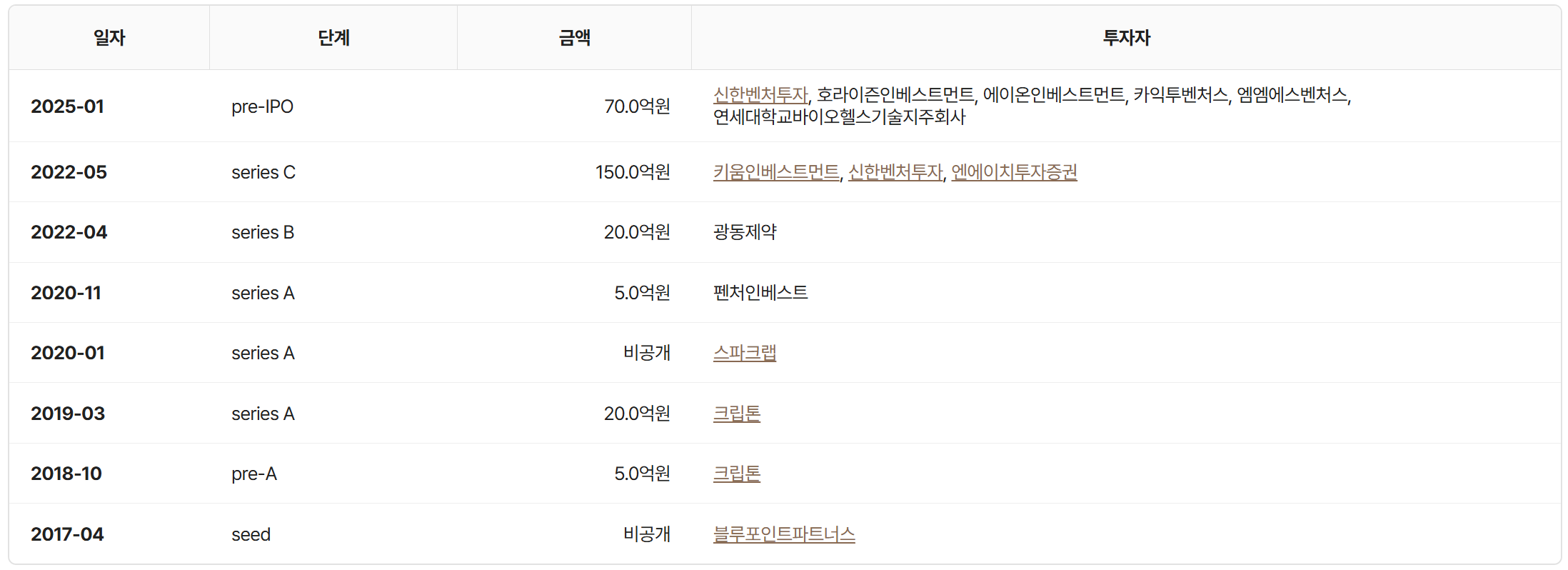Screen dimensions: 1568x570
Task: Click the 펜처인베스트 investor cell
Action: [x=760, y=293]
